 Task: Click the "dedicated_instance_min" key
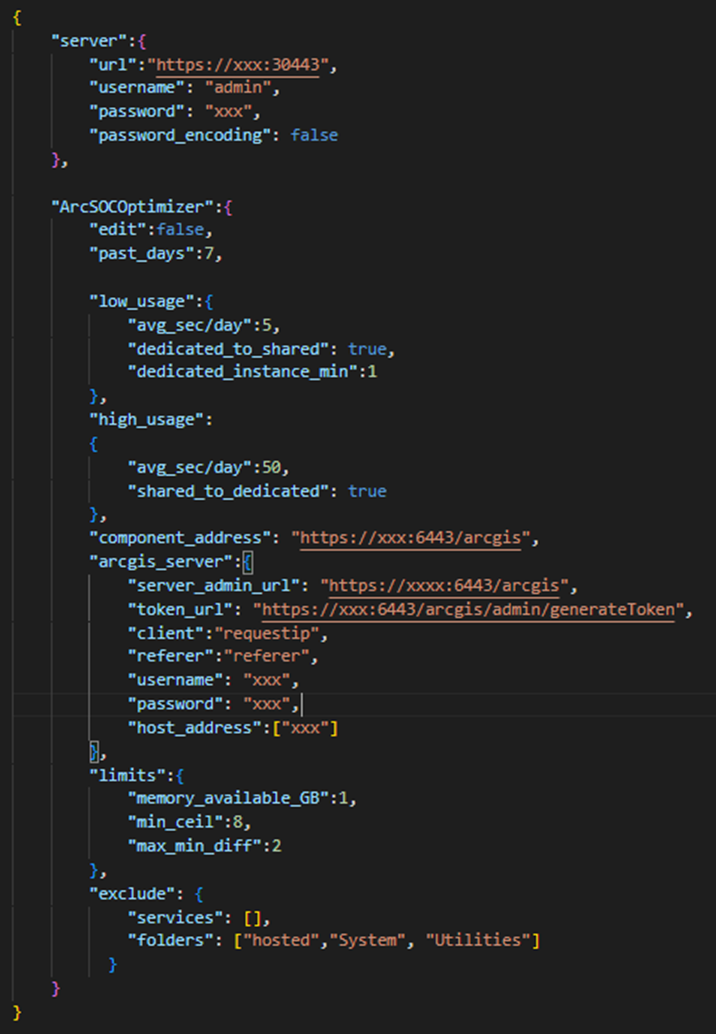(243, 371)
